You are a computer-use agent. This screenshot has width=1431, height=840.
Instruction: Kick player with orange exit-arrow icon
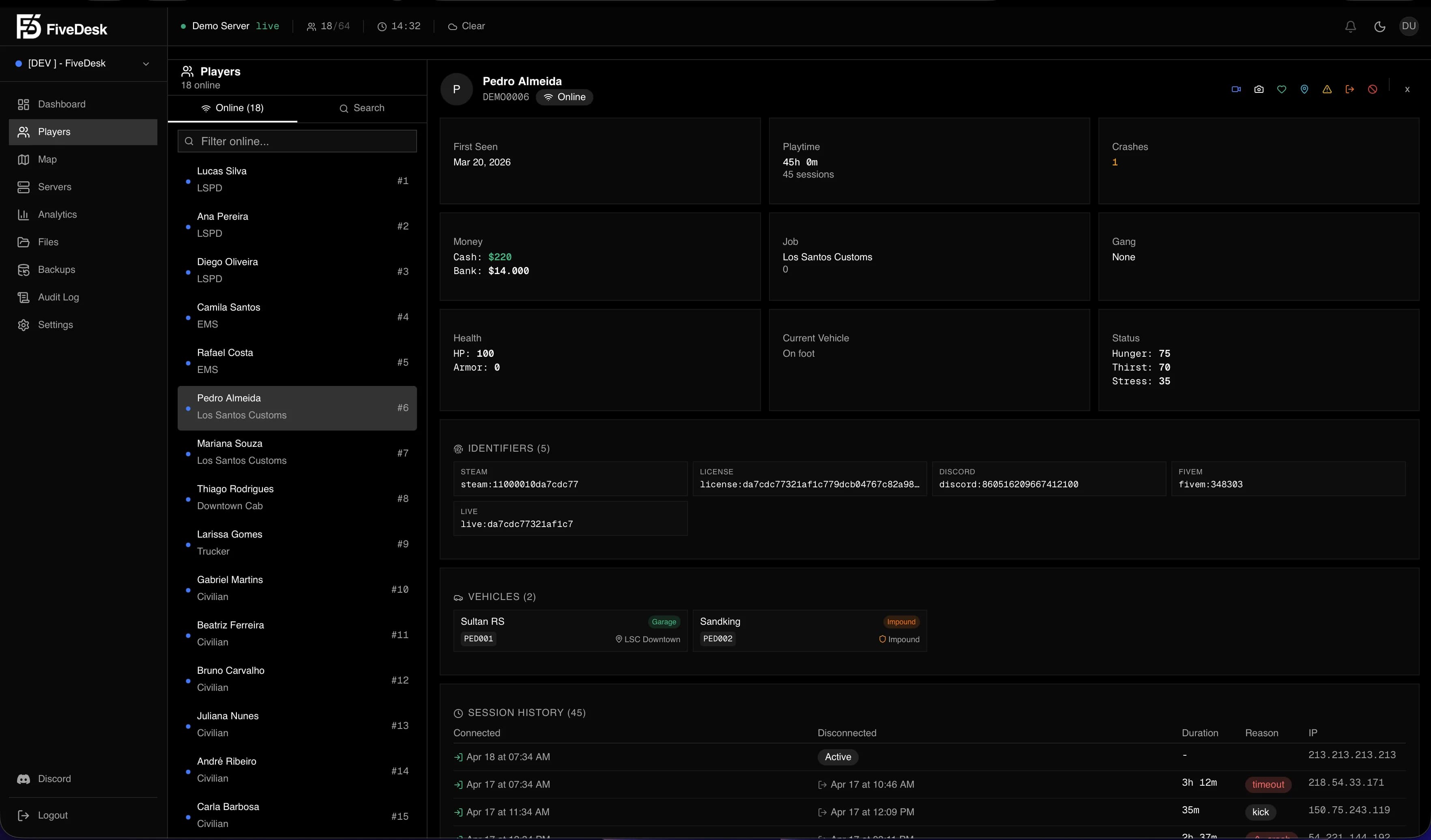coord(1349,89)
